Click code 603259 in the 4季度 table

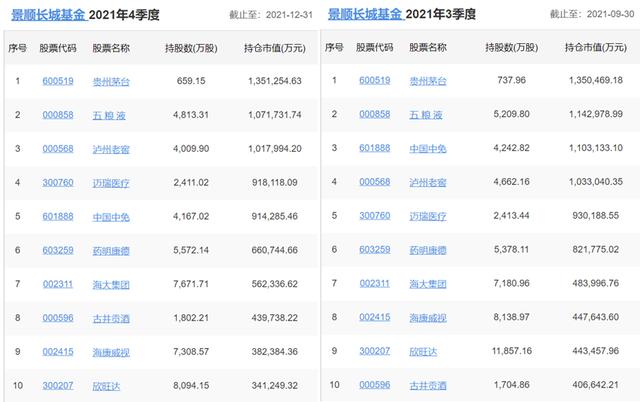tap(58, 251)
